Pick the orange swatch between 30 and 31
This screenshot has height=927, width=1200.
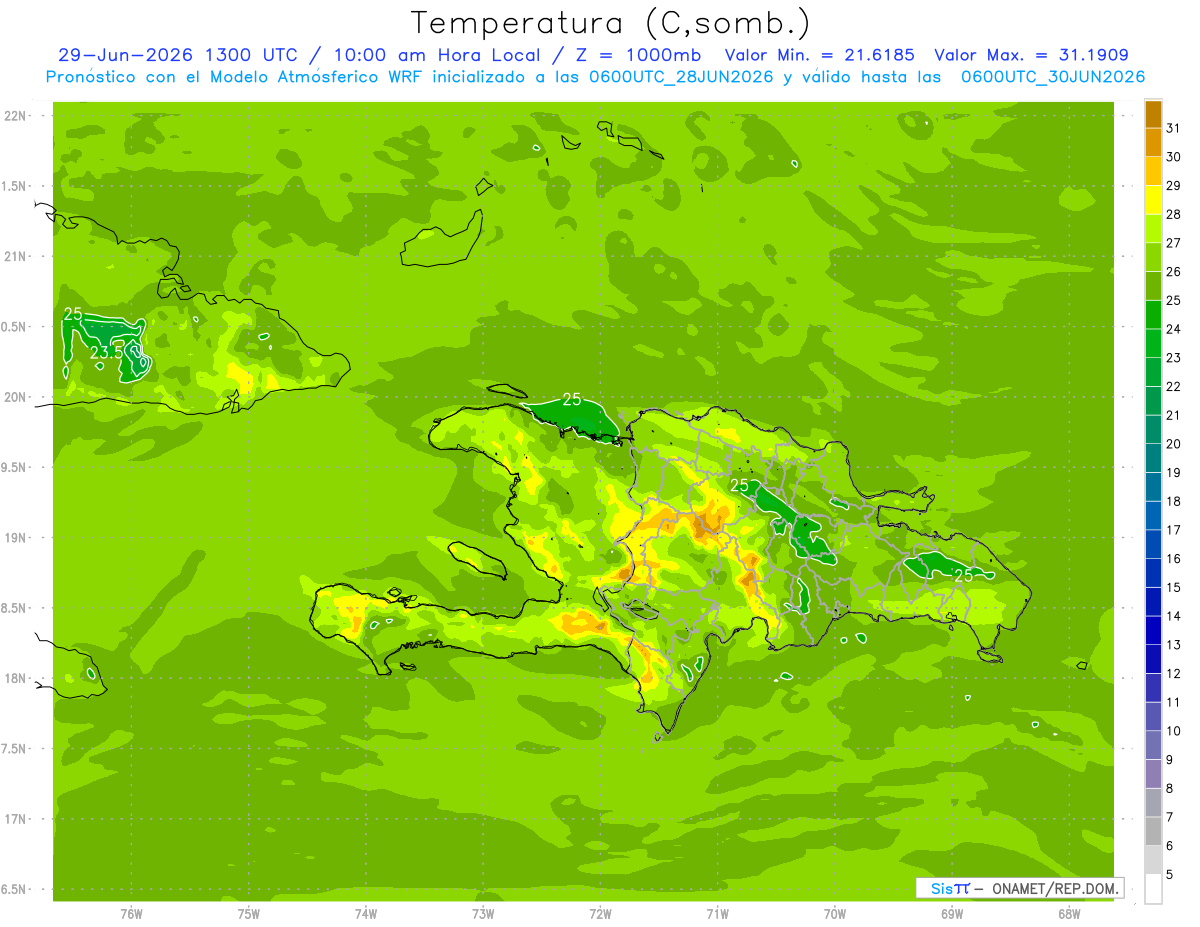[1153, 143]
